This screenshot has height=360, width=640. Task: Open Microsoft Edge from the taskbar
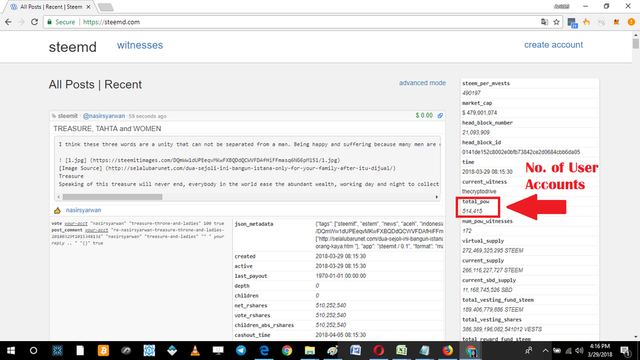coord(264,351)
